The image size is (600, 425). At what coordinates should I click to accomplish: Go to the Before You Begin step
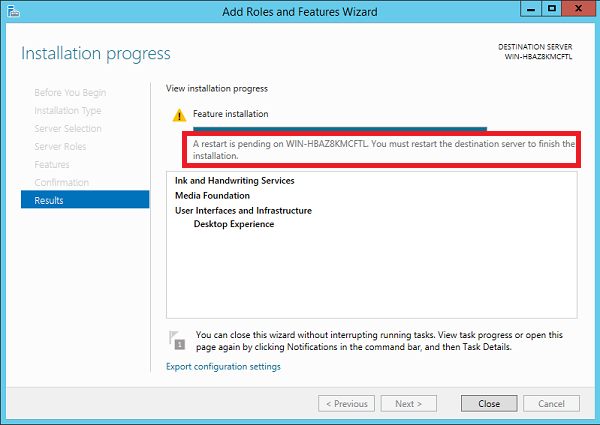[x=68, y=92]
